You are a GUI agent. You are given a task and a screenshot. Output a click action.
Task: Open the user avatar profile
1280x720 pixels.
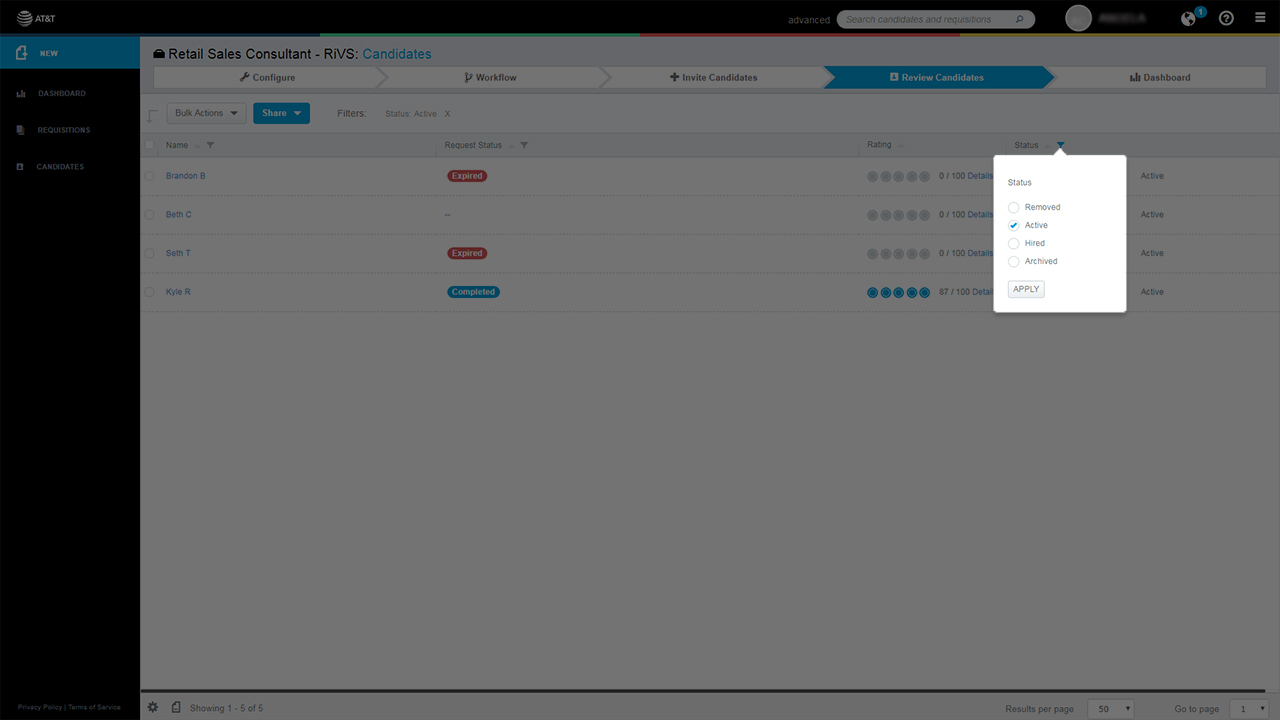point(1078,18)
